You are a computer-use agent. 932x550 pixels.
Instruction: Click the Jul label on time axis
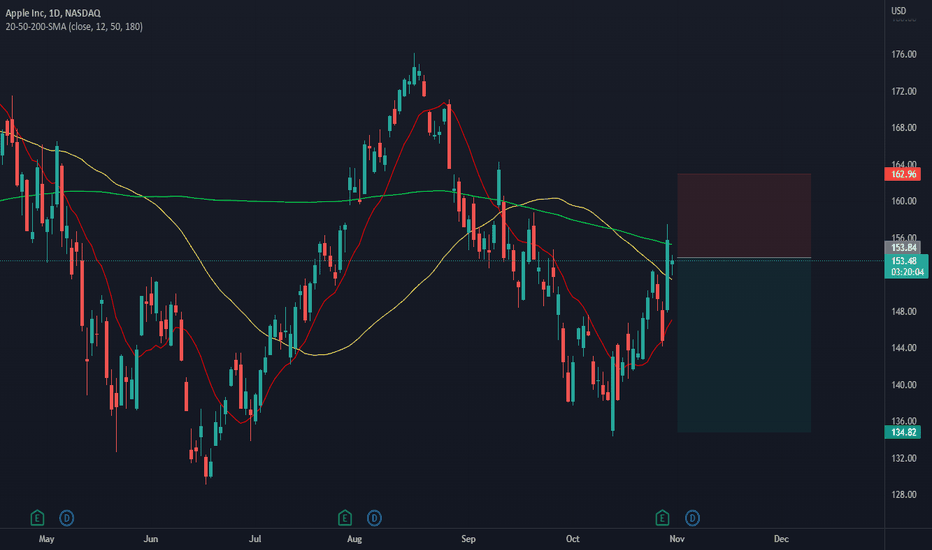coord(254,539)
